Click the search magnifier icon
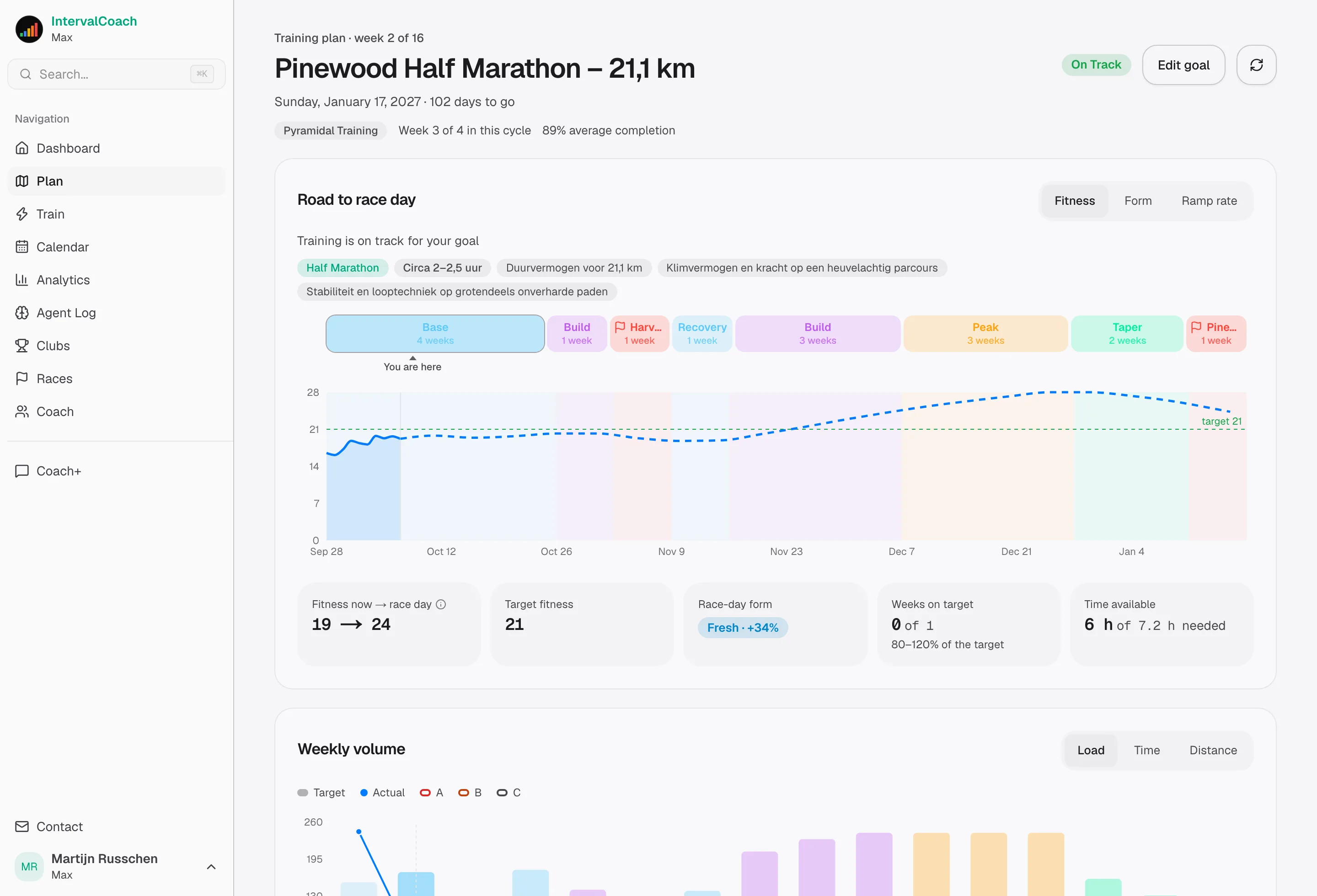This screenshot has width=1317, height=896. click(26, 74)
